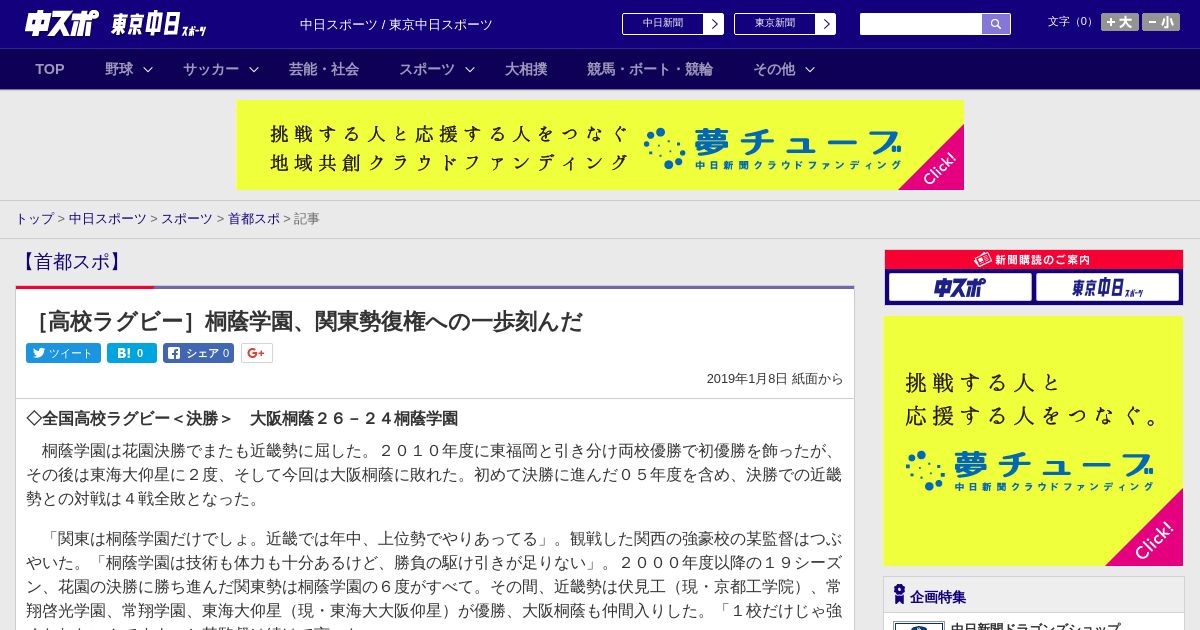The image size is (1200, 630).
Task: Click the 【首都スポ】 section heading
Action: 71,262
